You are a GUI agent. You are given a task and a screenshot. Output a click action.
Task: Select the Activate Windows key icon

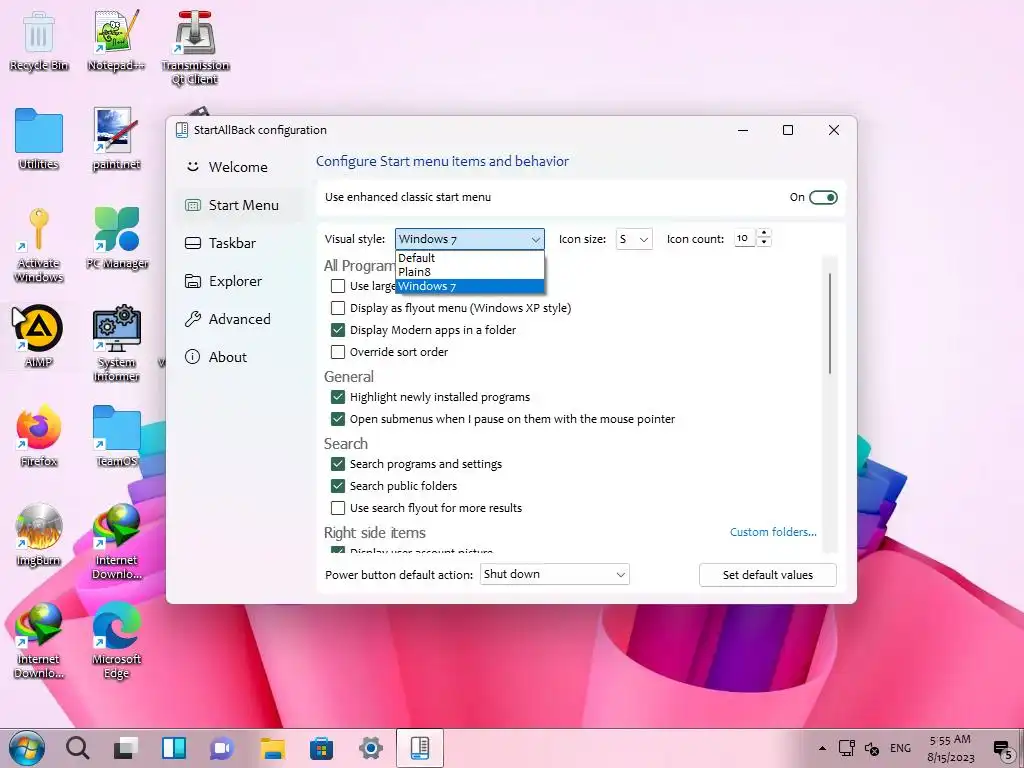tap(39, 245)
